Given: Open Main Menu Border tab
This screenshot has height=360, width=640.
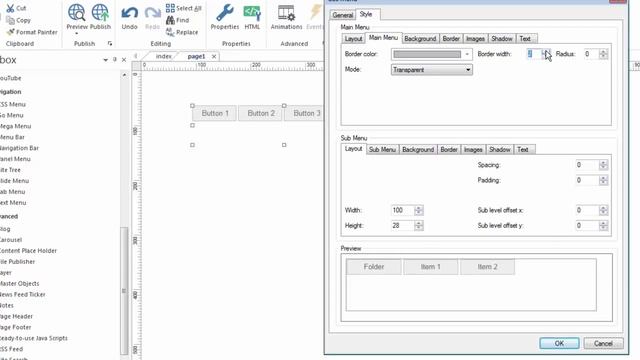Looking at the screenshot, I should [x=451, y=38].
